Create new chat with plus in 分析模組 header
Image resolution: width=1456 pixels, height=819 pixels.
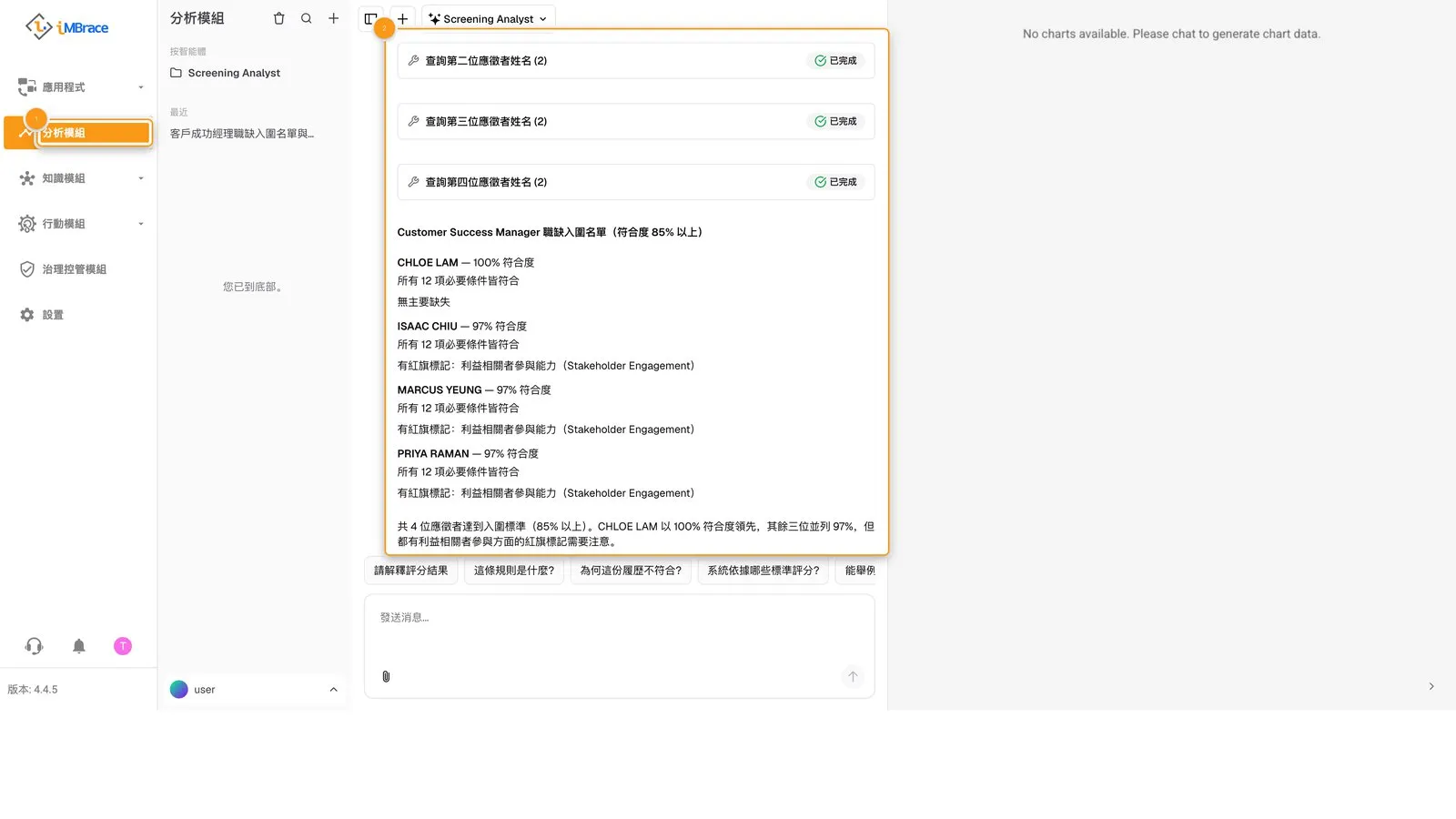pyautogui.click(x=334, y=18)
